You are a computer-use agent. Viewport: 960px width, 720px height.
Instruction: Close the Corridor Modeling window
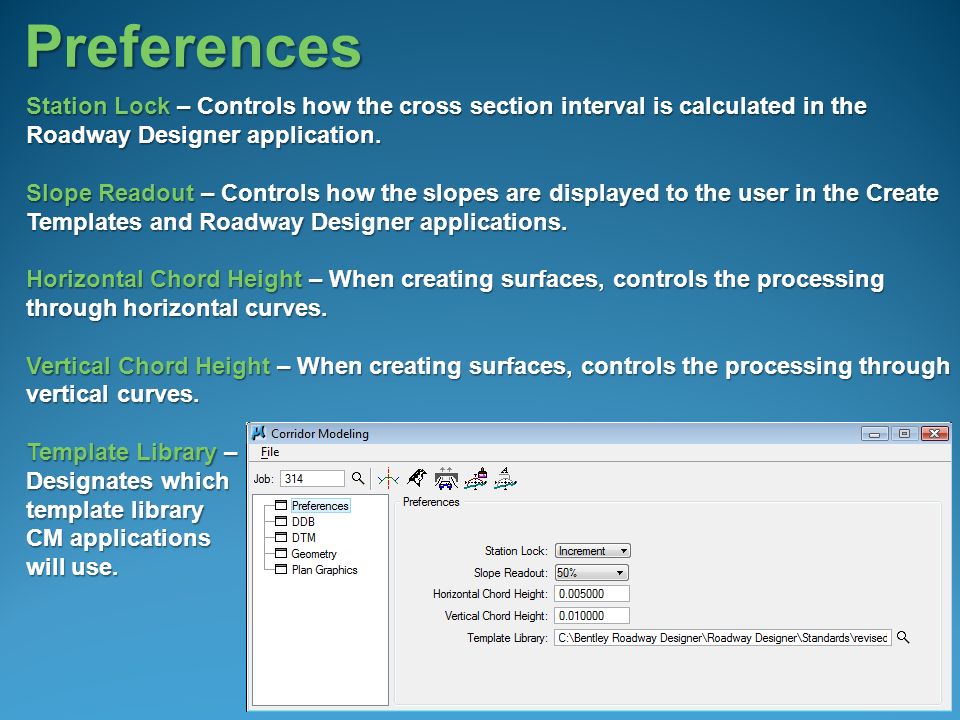(934, 433)
